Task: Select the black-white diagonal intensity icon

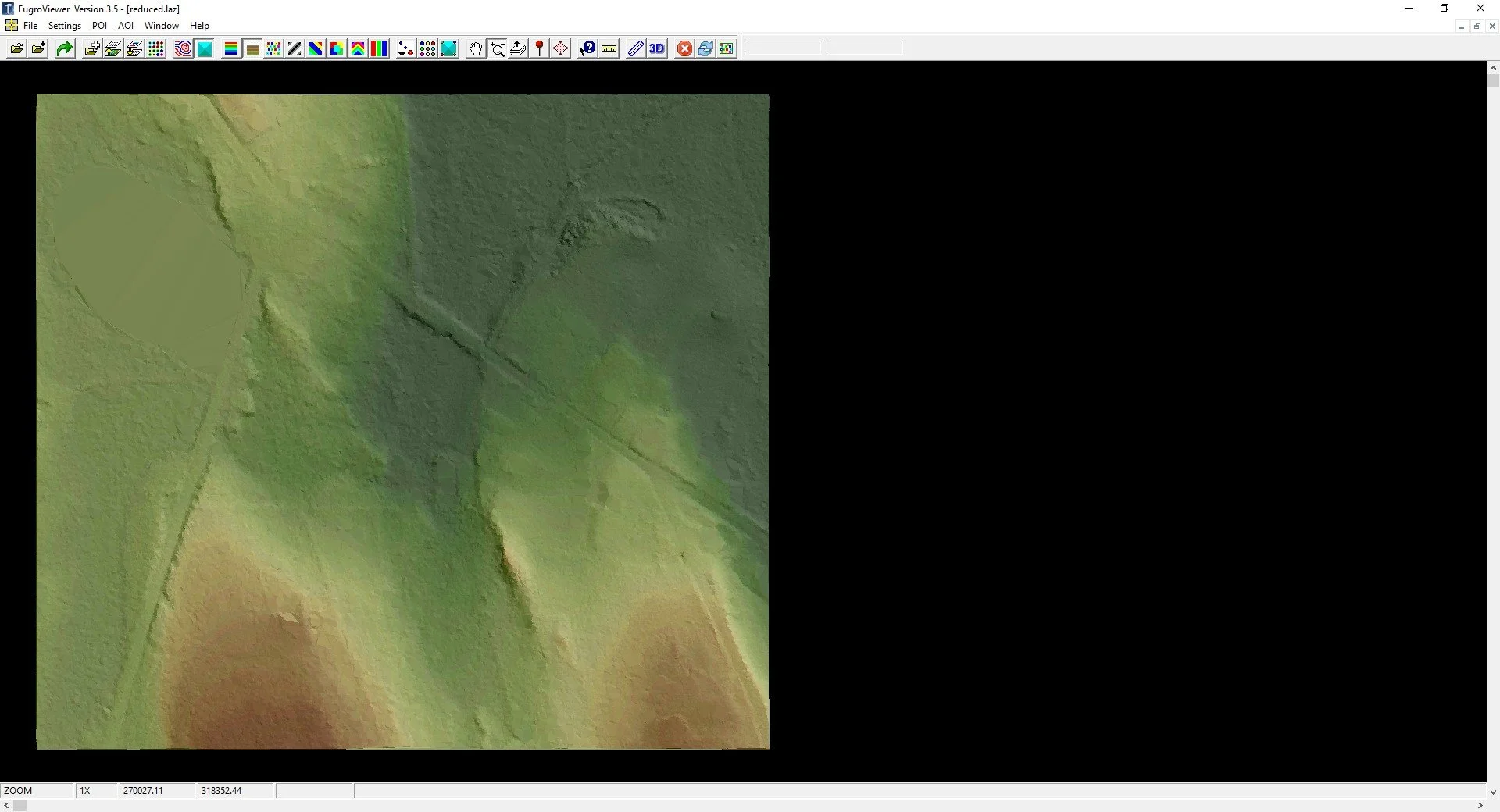Action: [x=295, y=48]
